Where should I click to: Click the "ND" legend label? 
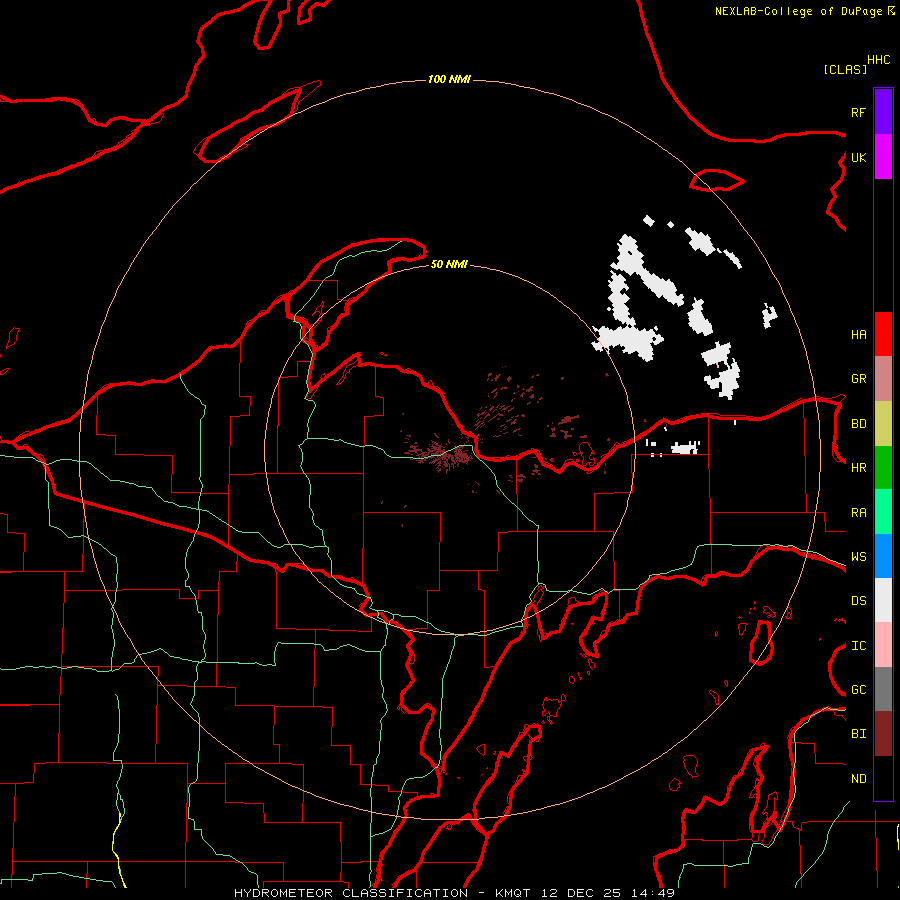tap(858, 779)
